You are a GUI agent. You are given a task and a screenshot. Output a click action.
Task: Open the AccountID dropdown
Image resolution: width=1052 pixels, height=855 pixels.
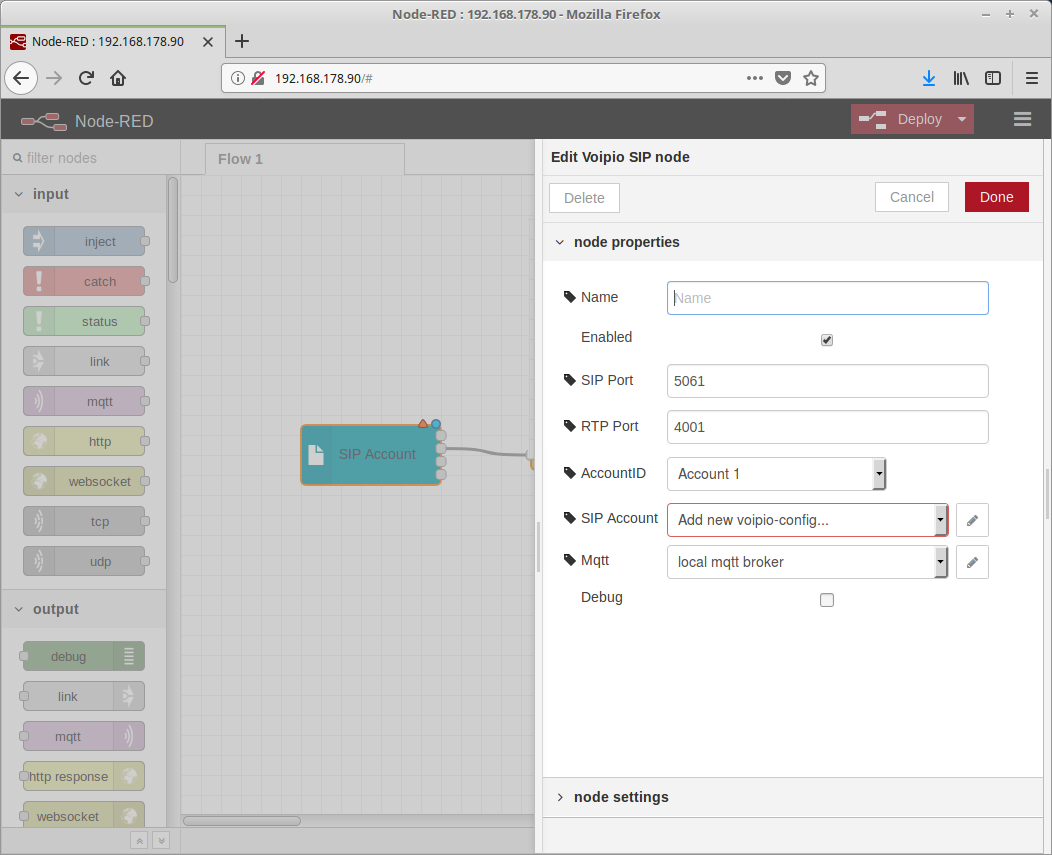[776, 474]
